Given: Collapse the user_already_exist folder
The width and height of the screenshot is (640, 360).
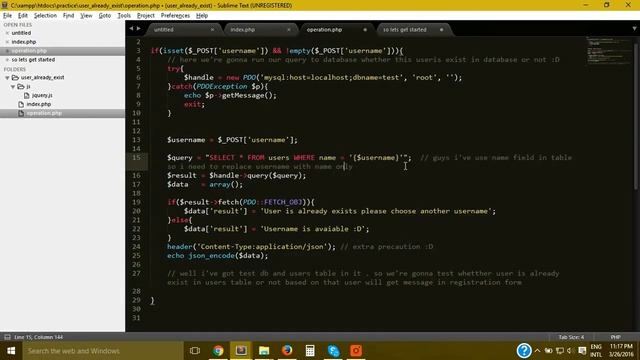Looking at the screenshot, I should pyautogui.click(x=7, y=78).
